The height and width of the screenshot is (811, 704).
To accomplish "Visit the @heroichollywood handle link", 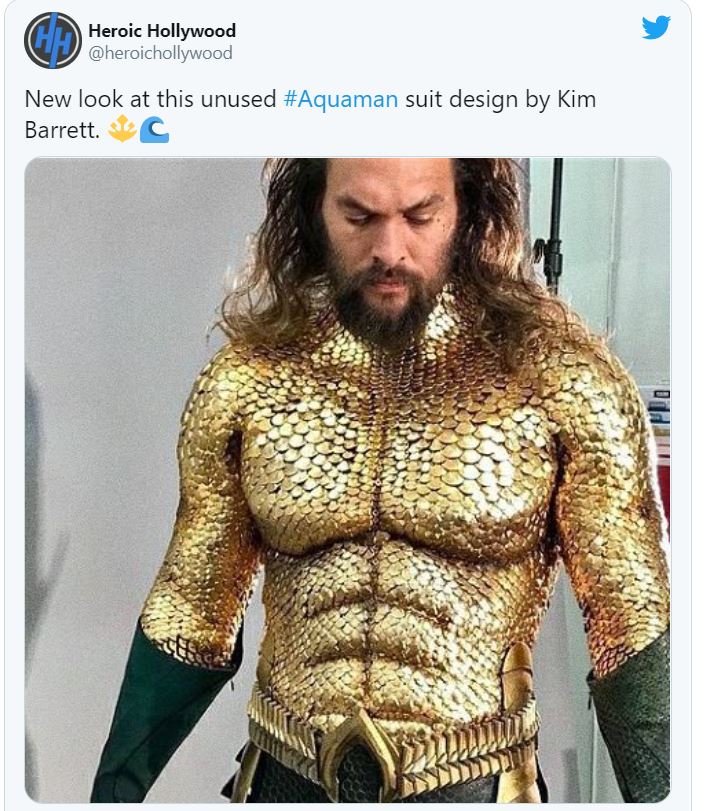I will (x=160, y=53).
